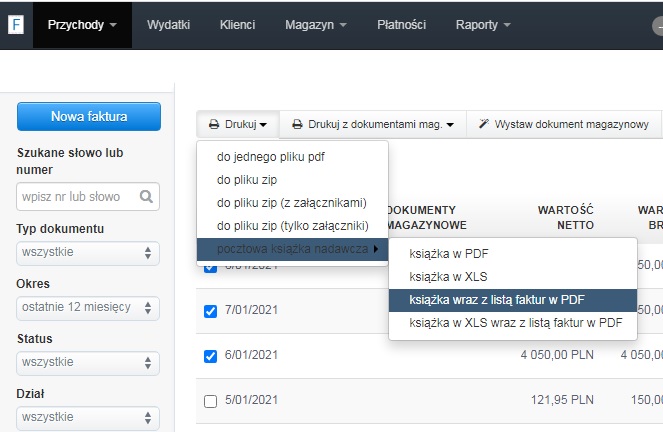Check the 5/01/2021 invoice checkbox
This screenshot has width=663, height=432.
click(x=210, y=401)
